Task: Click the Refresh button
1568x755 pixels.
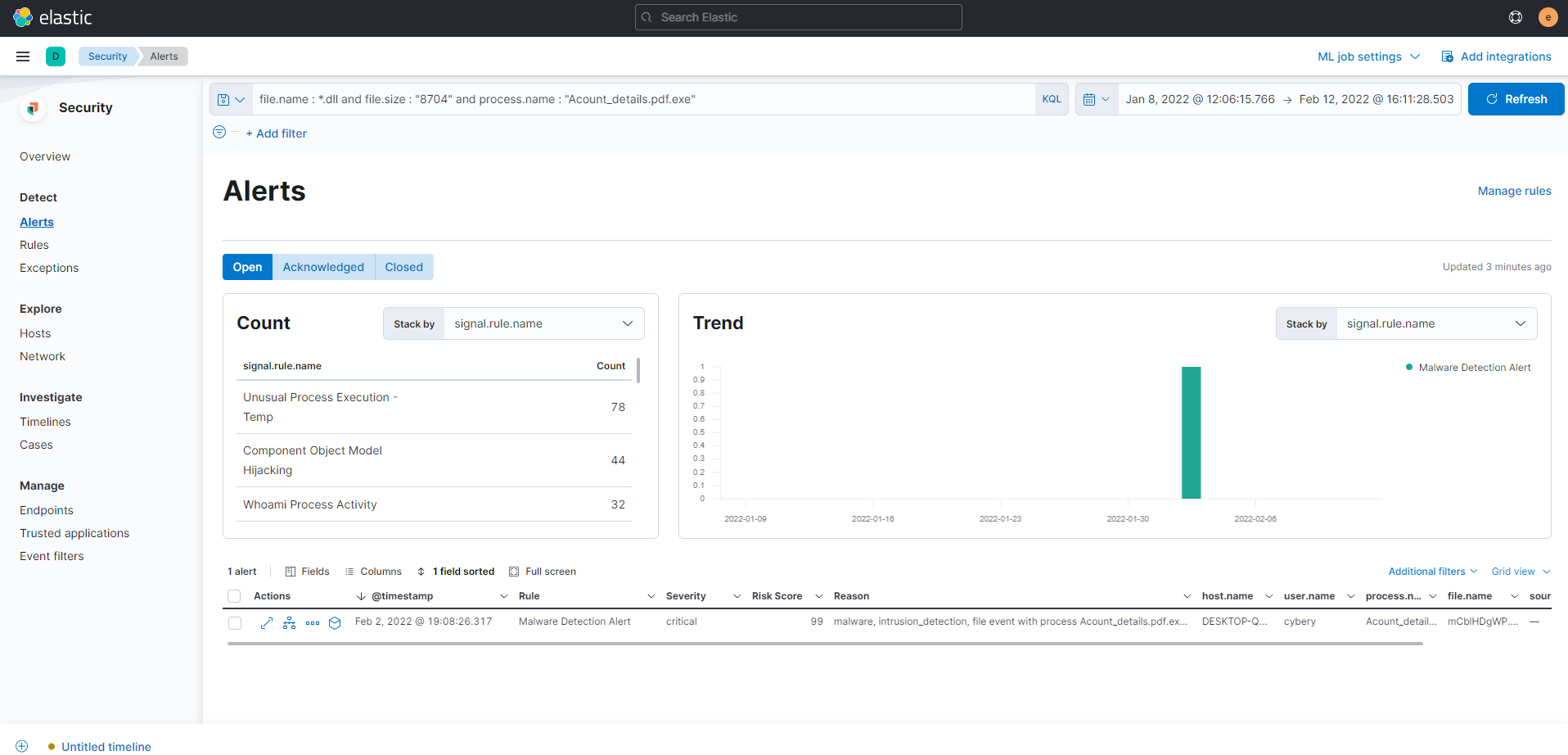Action: [1516, 99]
